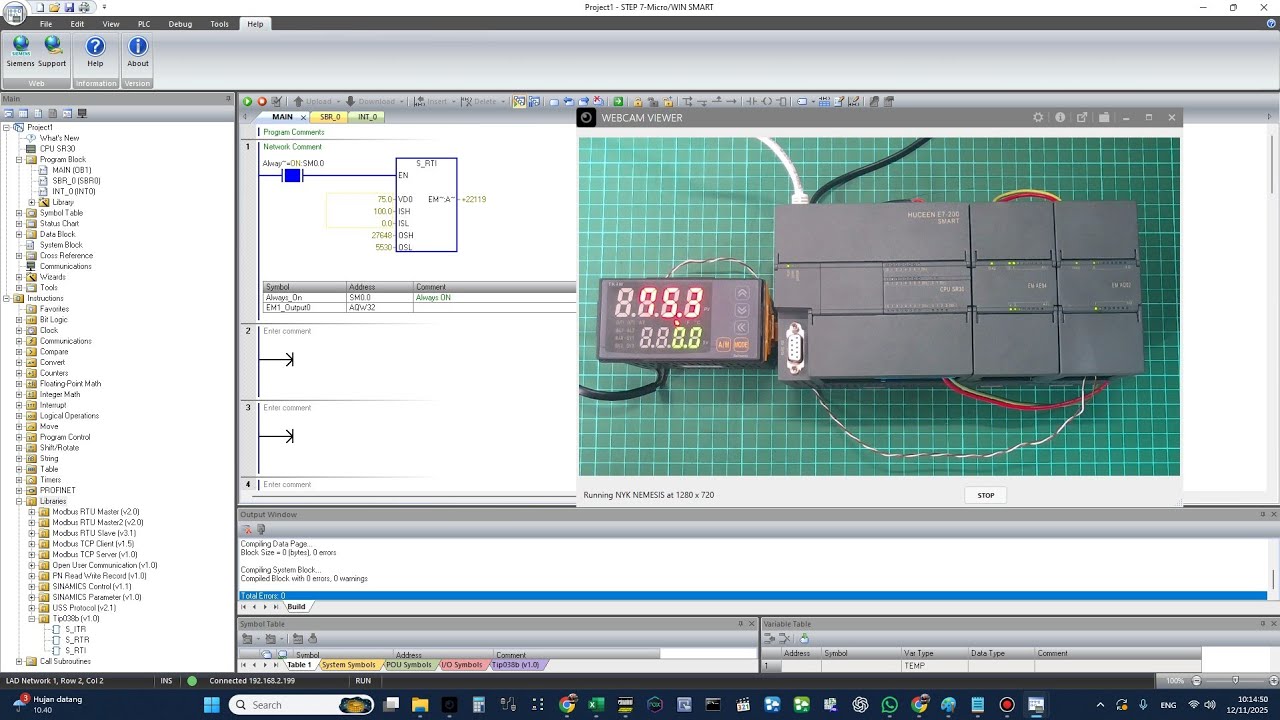
Task: Collapse the Tip038b (v1.0) library
Action: [x=32, y=619]
